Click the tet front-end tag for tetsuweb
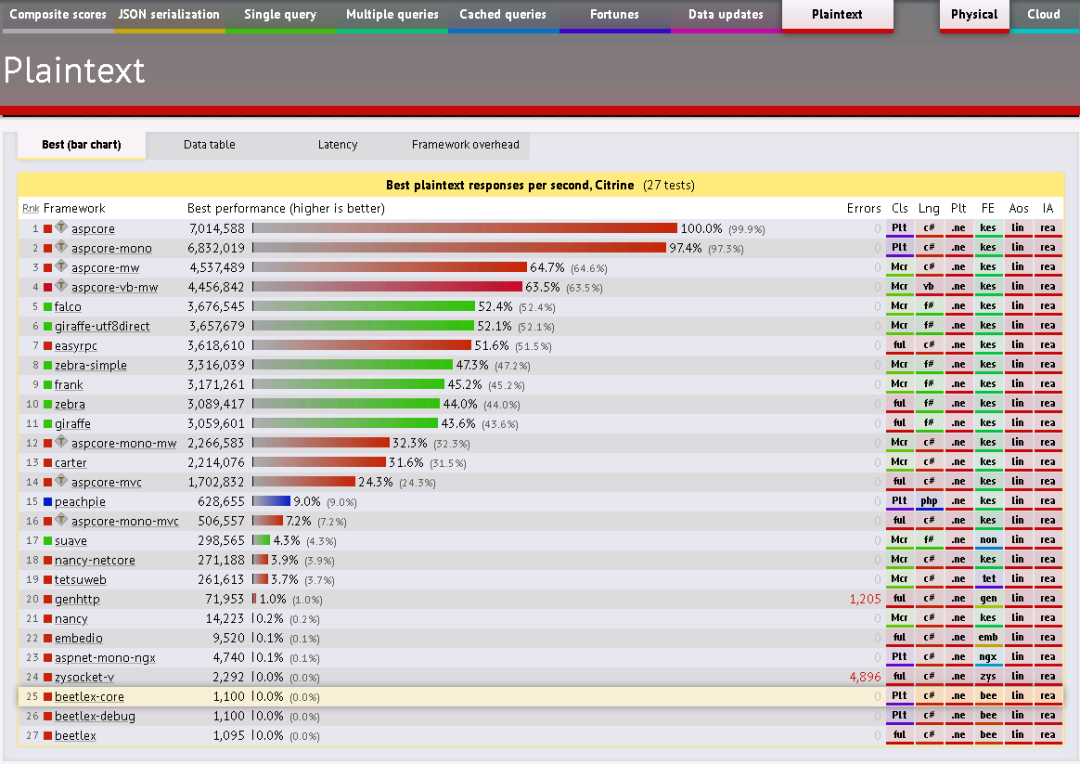 [988, 579]
